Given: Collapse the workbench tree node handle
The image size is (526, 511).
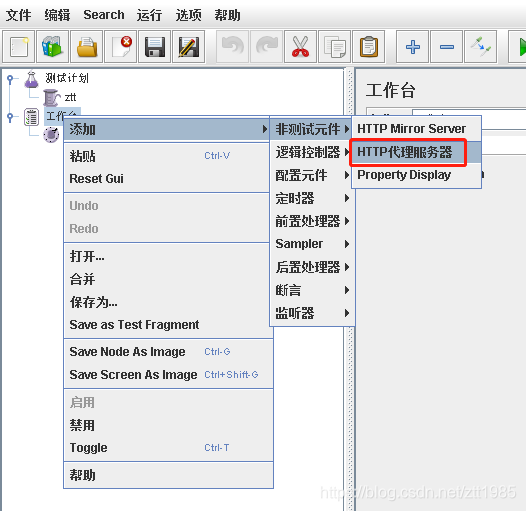Looking at the screenshot, I should click(x=10, y=117).
